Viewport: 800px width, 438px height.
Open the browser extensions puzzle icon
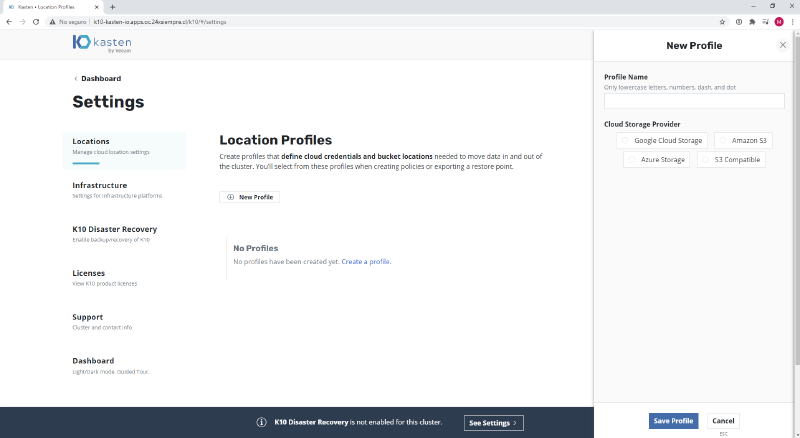[752, 22]
